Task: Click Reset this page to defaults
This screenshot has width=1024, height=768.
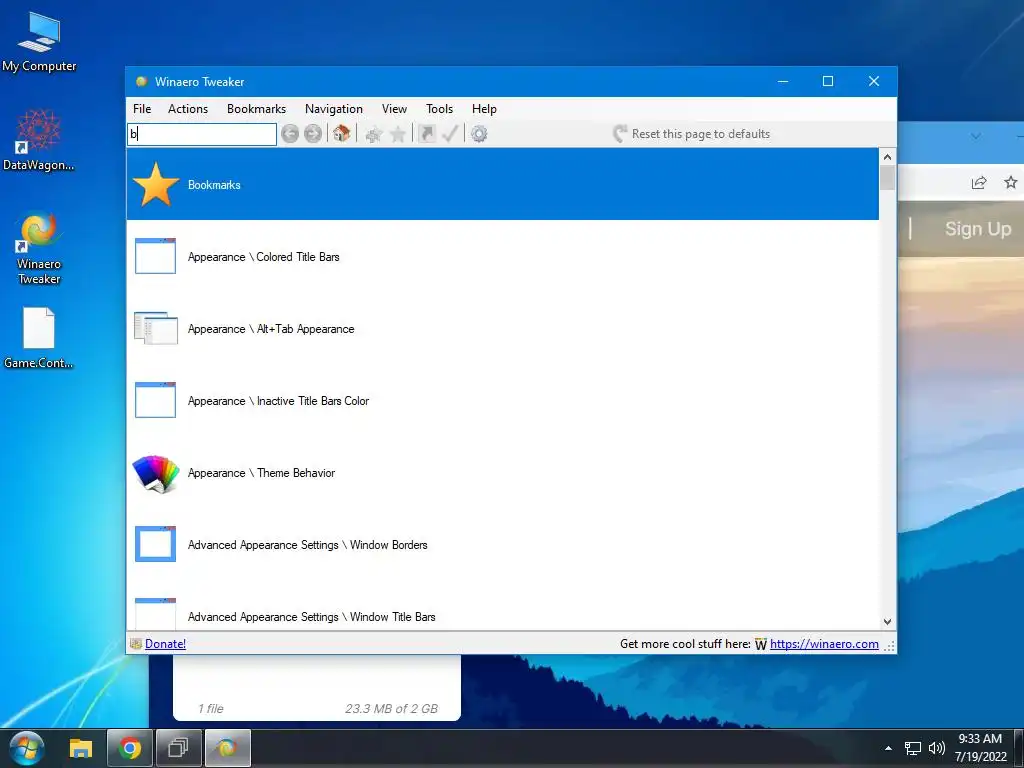Action: tap(691, 134)
